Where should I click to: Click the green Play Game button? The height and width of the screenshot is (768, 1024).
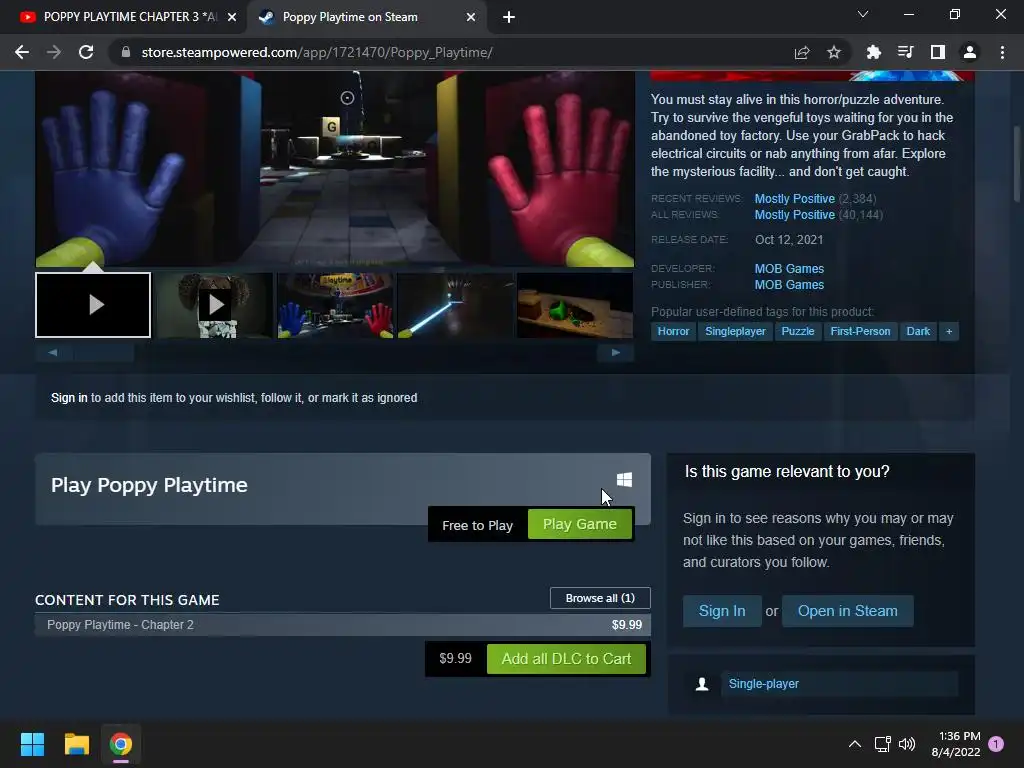[580, 524]
